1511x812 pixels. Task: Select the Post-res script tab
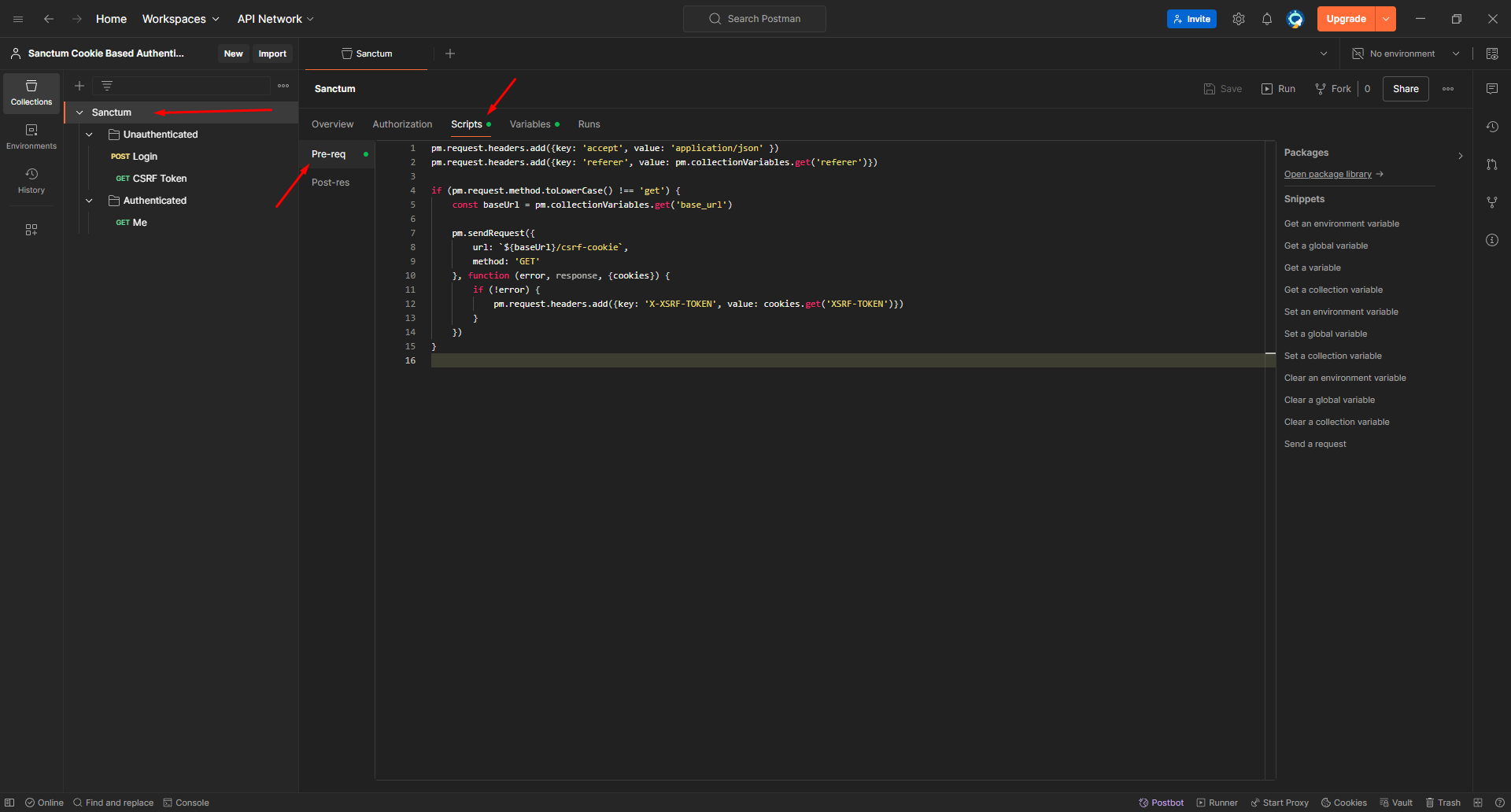click(x=331, y=183)
